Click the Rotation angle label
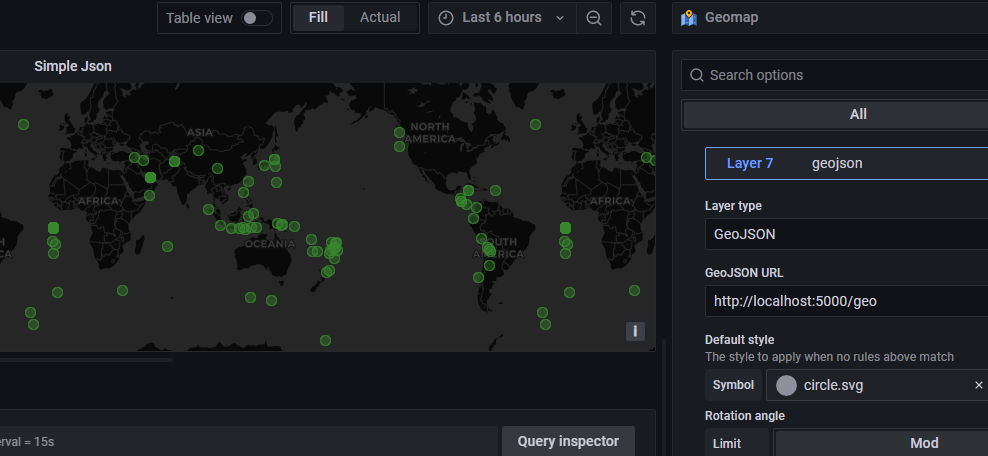Viewport: 988px width, 456px height. point(745,416)
